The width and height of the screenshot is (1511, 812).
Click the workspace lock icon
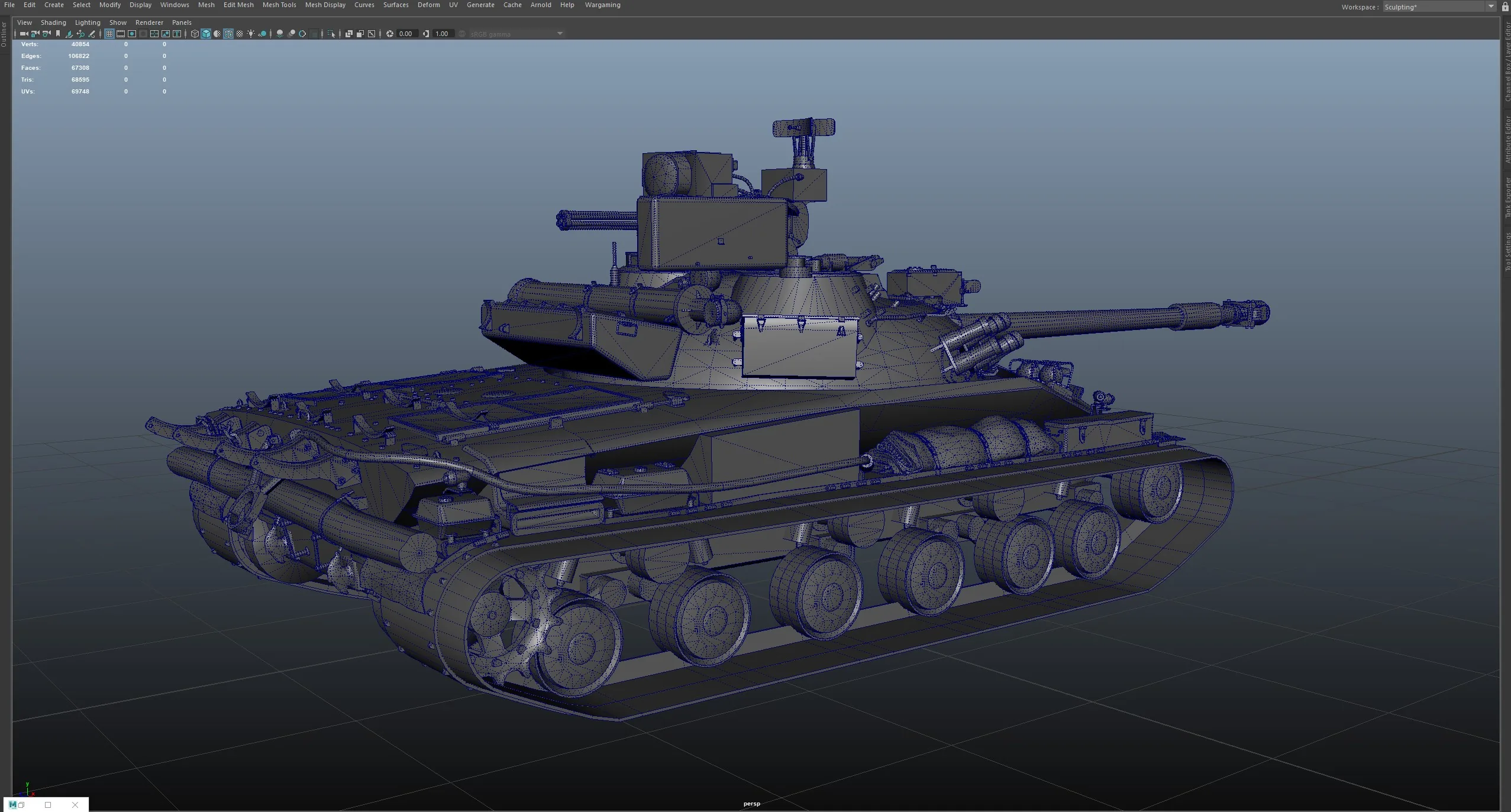[1506, 7]
